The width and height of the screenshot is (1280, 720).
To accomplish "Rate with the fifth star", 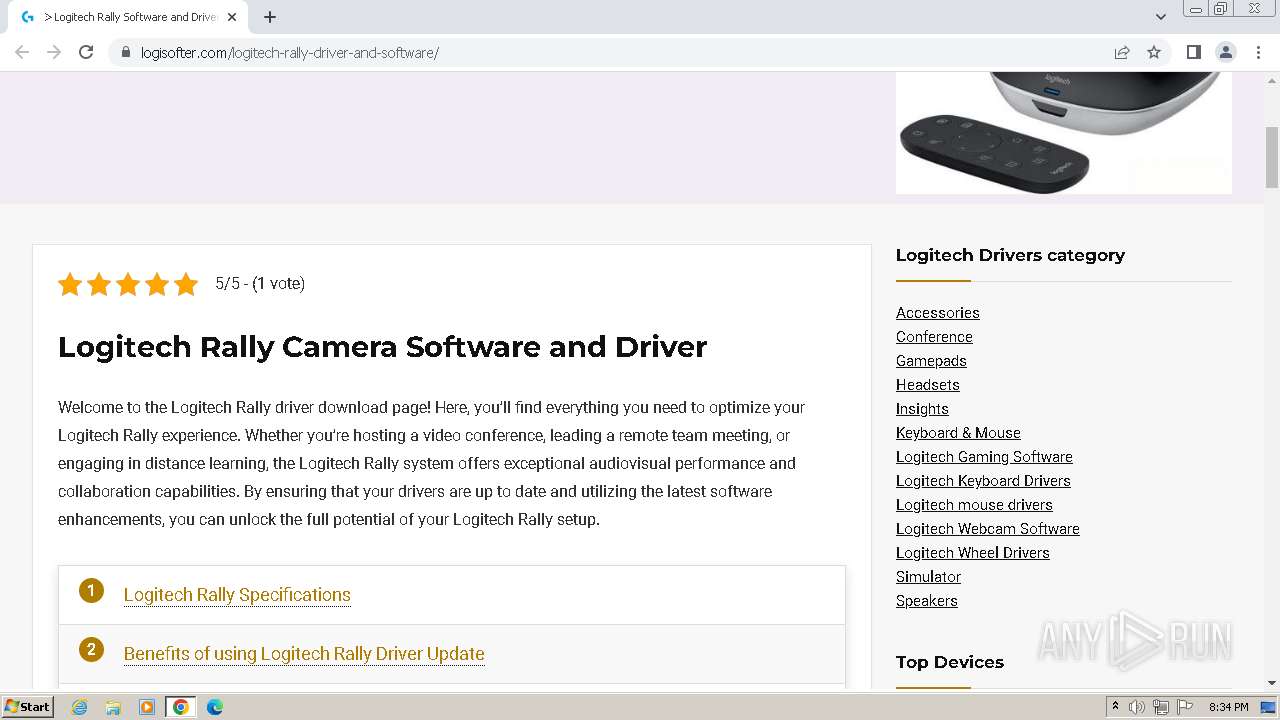I will click(x=186, y=285).
